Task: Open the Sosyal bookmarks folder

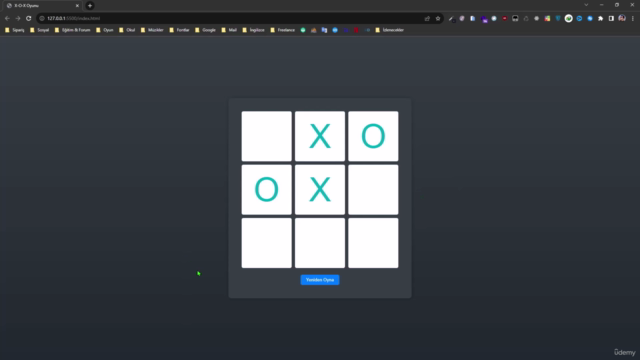Action: pos(39,30)
